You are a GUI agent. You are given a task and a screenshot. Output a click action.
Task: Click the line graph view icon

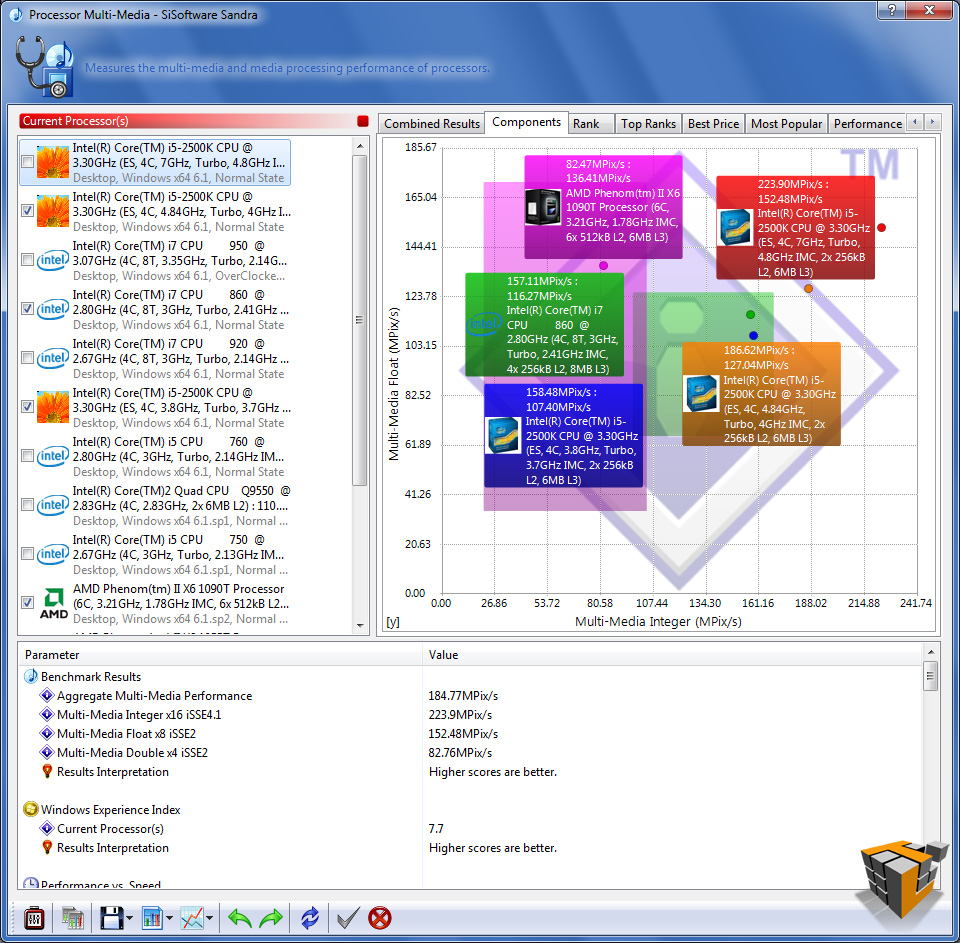pos(192,918)
